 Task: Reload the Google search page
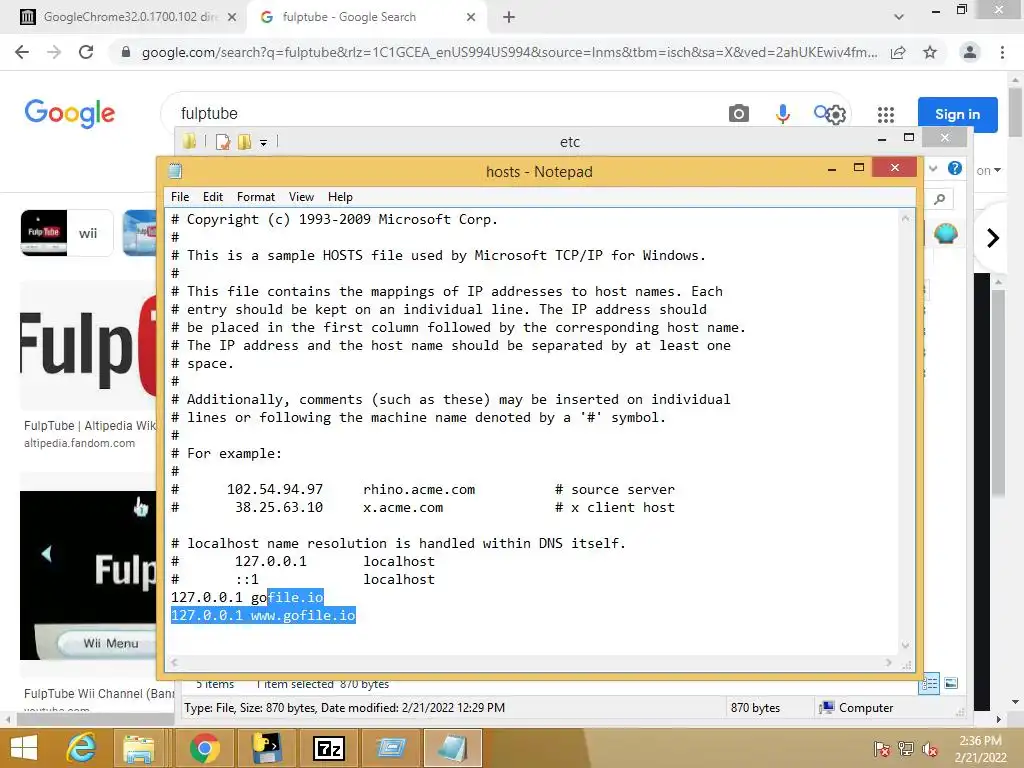[x=86, y=52]
